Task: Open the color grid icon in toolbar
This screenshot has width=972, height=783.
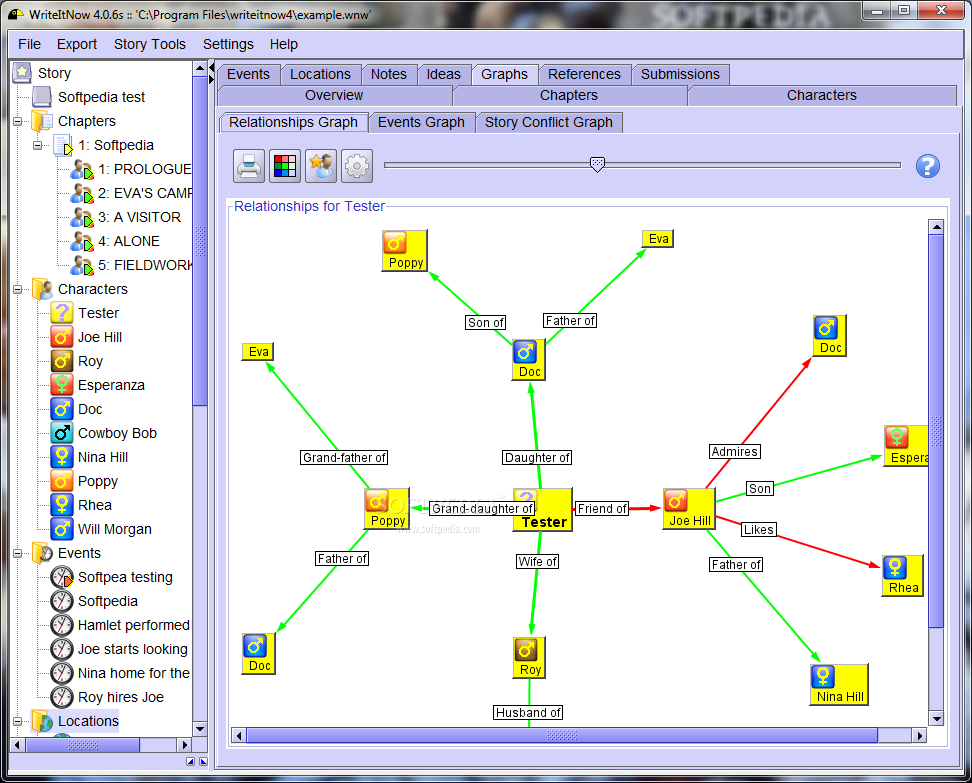Action: pyautogui.click(x=285, y=166)
